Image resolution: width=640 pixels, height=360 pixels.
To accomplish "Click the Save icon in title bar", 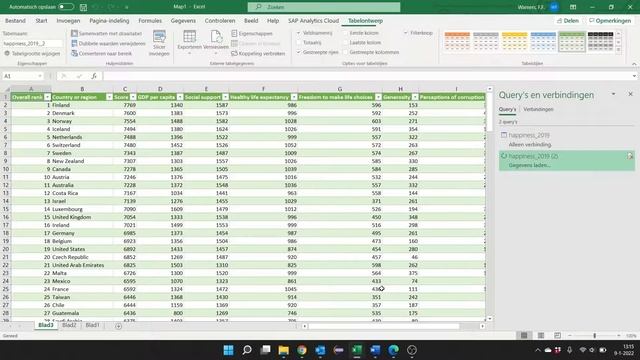I will 83,7.
